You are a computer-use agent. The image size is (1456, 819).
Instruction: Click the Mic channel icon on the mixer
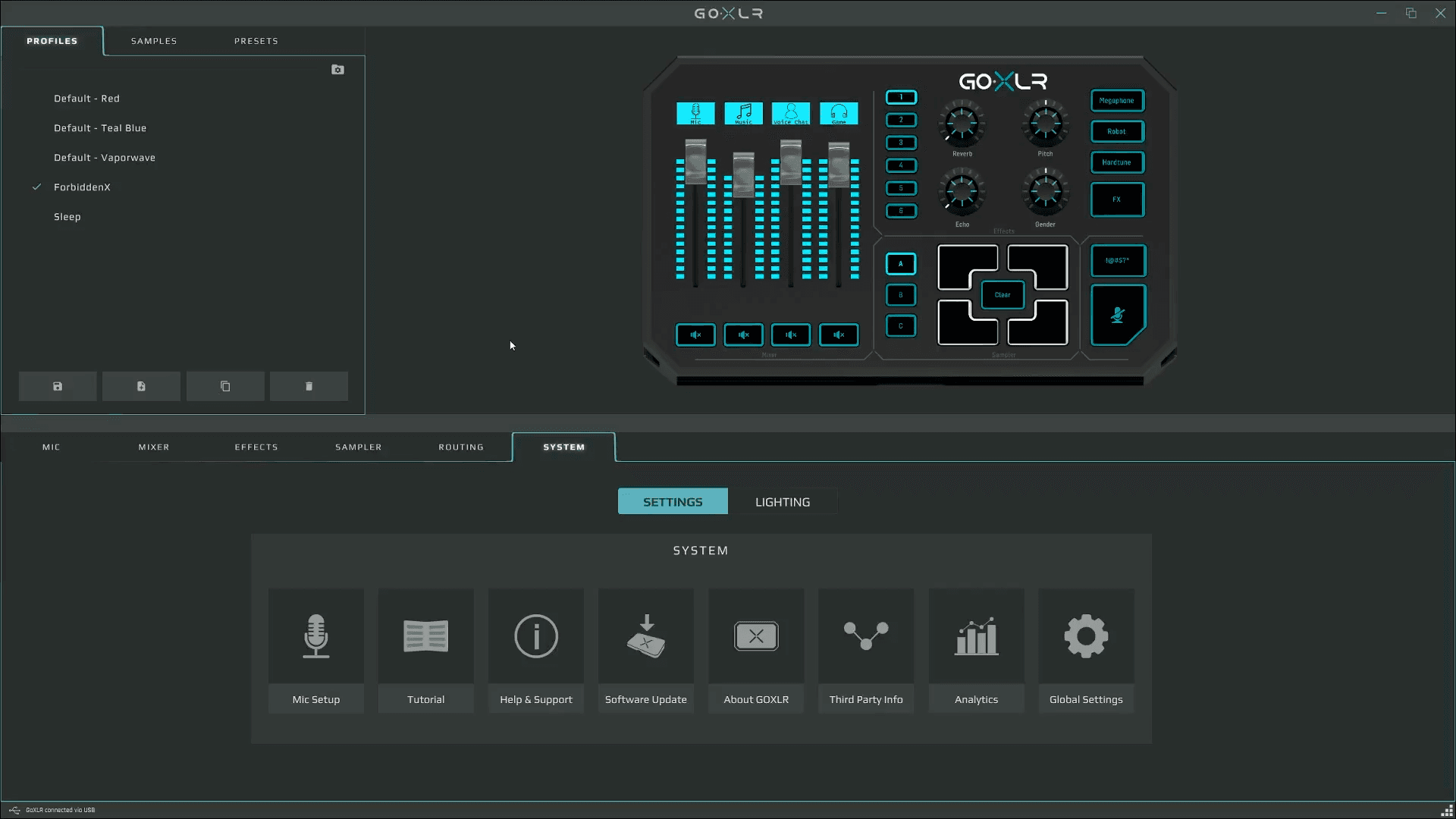695,114
